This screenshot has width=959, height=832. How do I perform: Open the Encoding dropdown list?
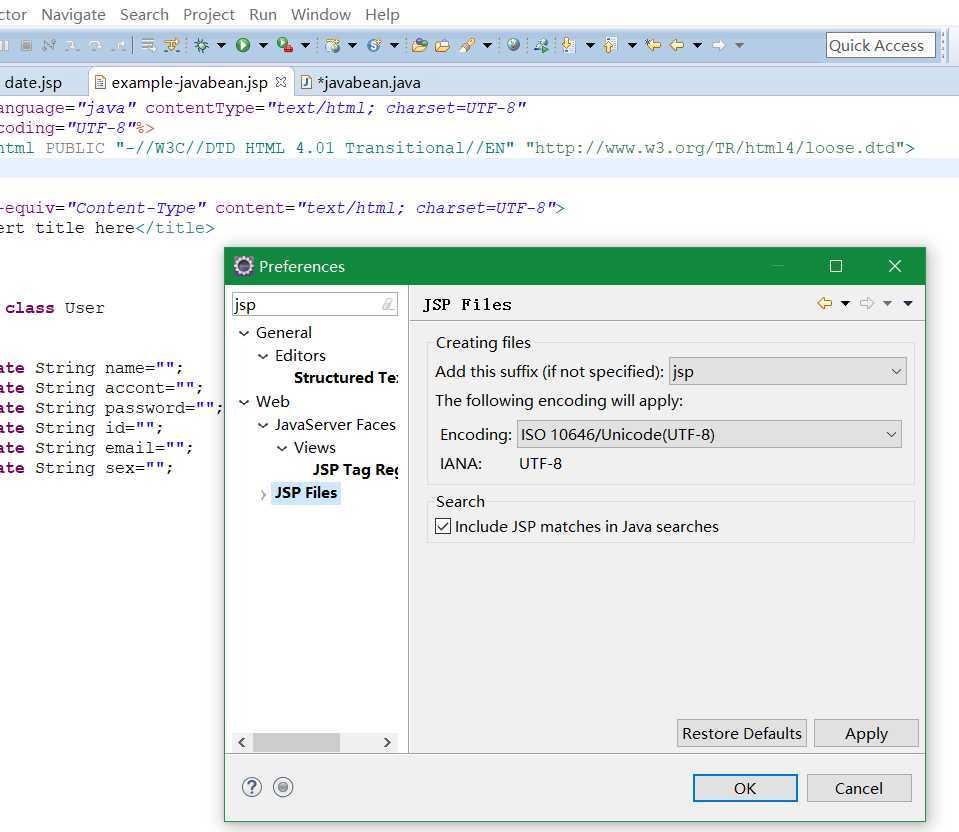pos(709,434)
